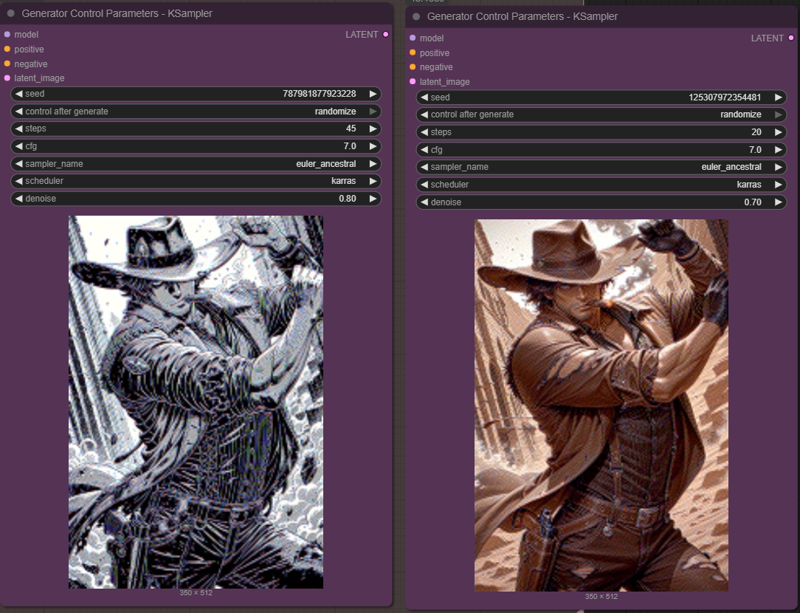The width and height of the screenshot is (800, 613).
Task: Decrease steps from 20 in right node
Action: coord(424,132)
